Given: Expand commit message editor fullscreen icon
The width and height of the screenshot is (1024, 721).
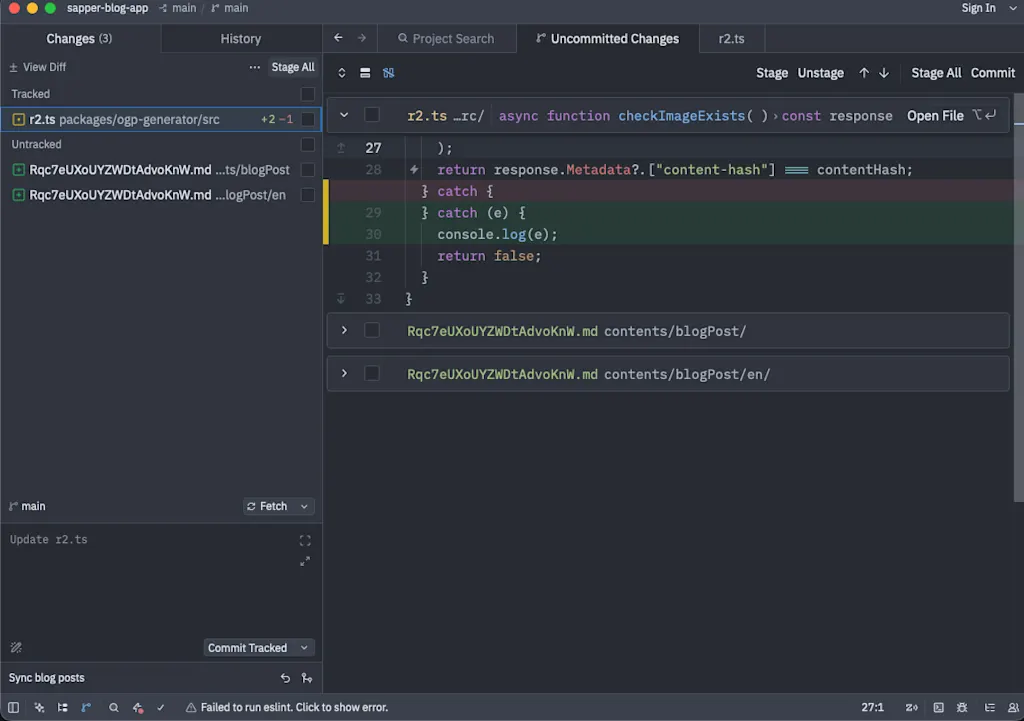Looking at the screenshot, I should tap(305, 541).
